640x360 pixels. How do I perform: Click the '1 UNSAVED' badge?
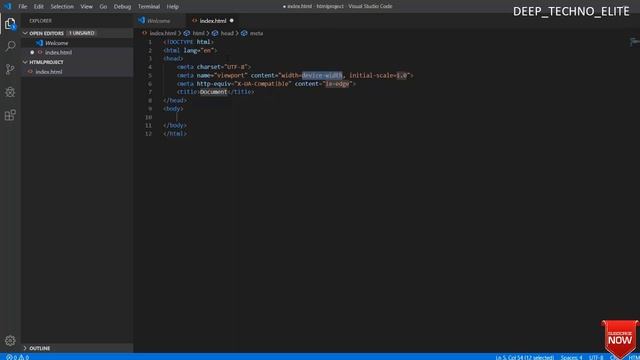[82, 33]
